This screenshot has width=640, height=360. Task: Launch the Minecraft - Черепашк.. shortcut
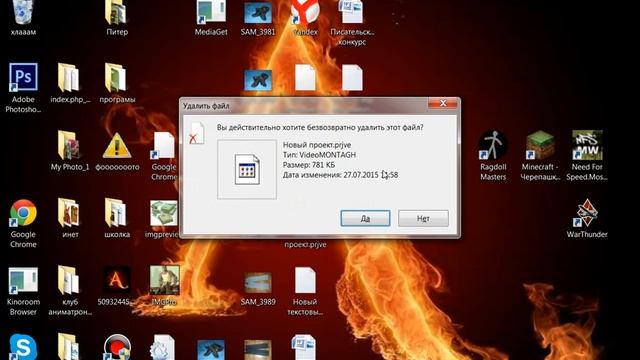540,155
